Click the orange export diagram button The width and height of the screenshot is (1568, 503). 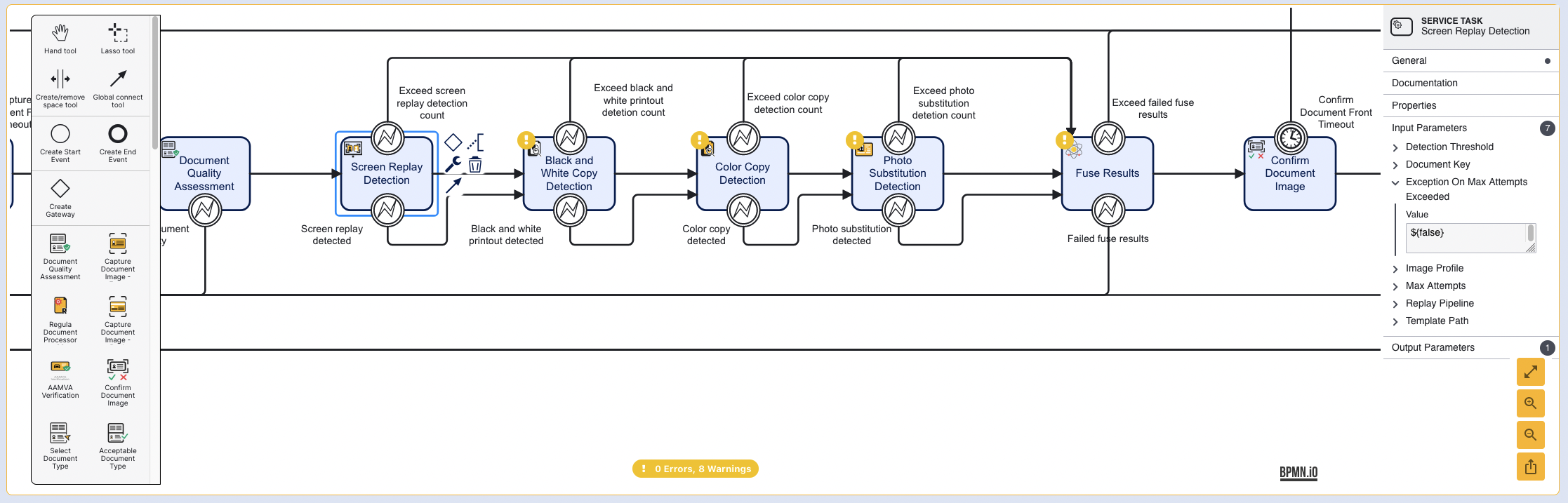pos(1530,467)
